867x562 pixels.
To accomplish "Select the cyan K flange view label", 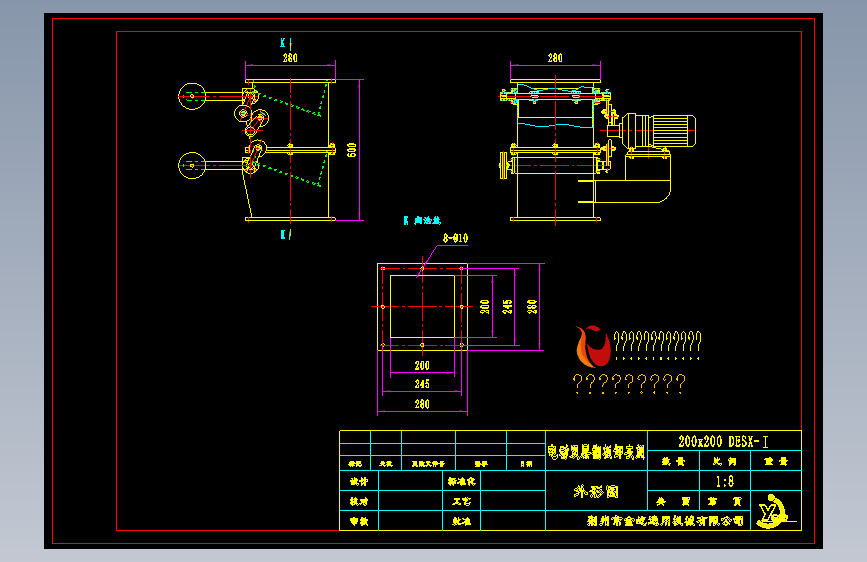I will [x=422, y=221].
